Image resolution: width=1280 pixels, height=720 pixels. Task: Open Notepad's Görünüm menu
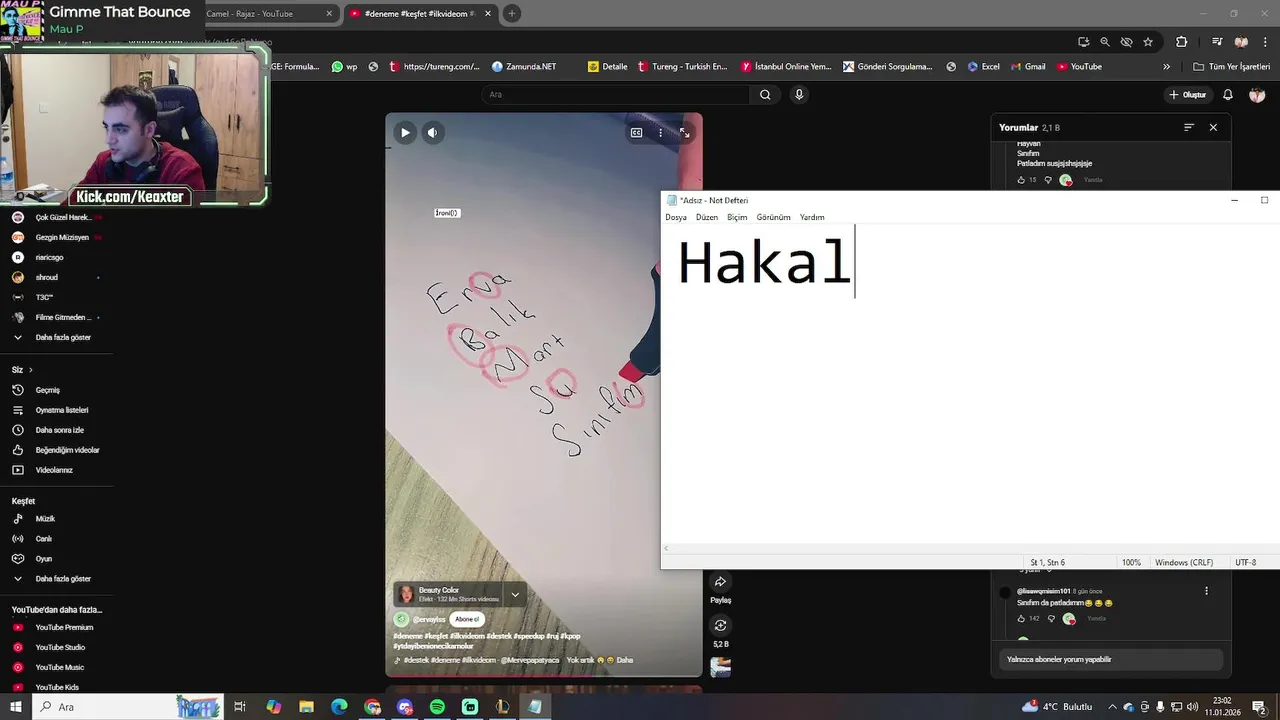(x=773, y=217)
